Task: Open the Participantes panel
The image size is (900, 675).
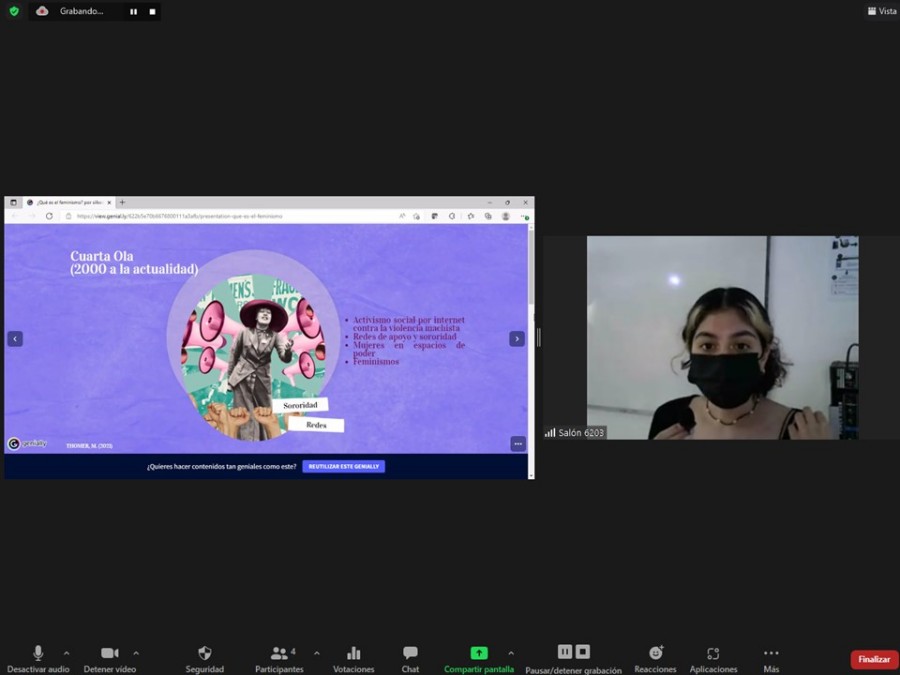Action: pos(280,659)
